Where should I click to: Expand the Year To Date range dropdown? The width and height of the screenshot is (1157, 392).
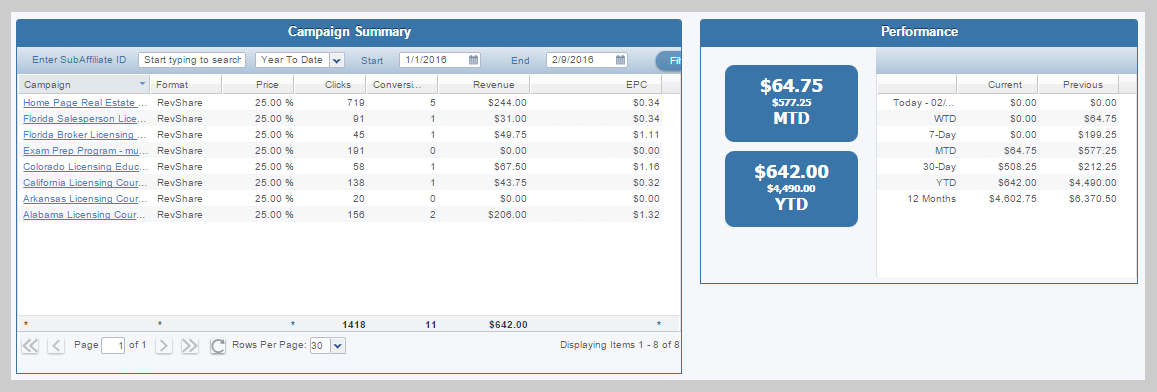(337, 61)
